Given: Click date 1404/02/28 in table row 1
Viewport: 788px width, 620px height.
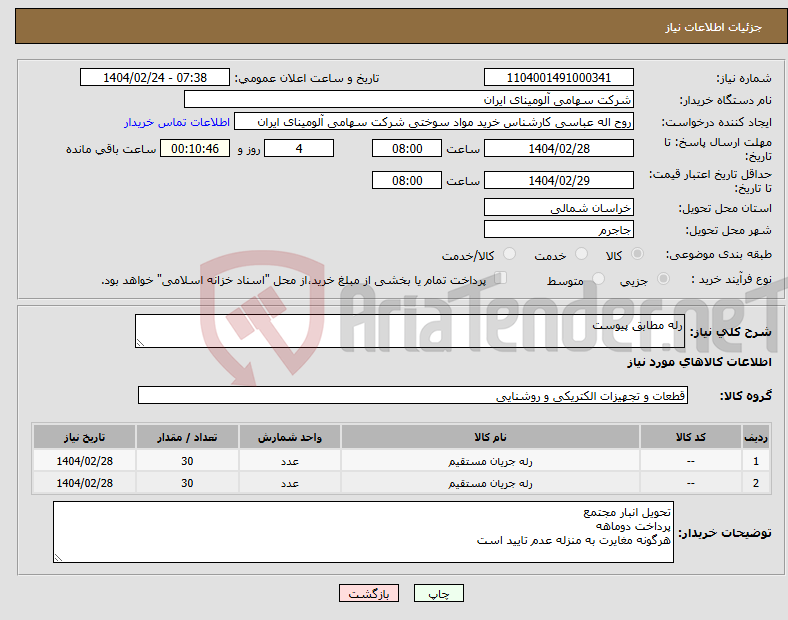Looking at the screenshot, I should pyautogui.click(x=84, y=461).
